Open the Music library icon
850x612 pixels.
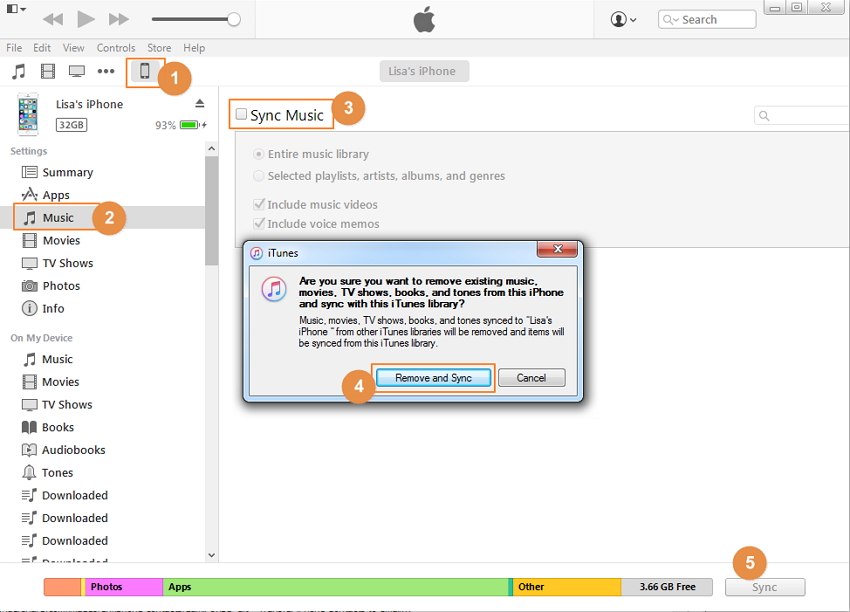coord(19,71)
